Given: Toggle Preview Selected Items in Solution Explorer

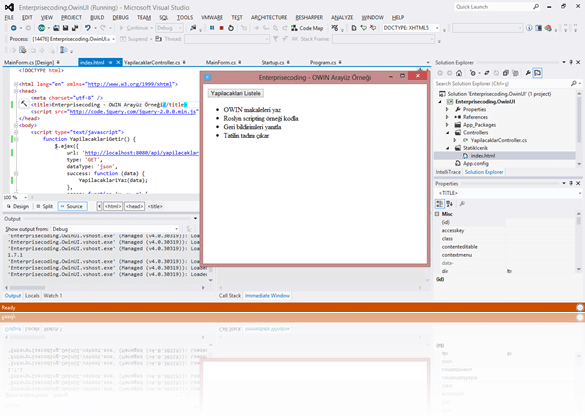Looking at the screenshot, I should 537,73.
